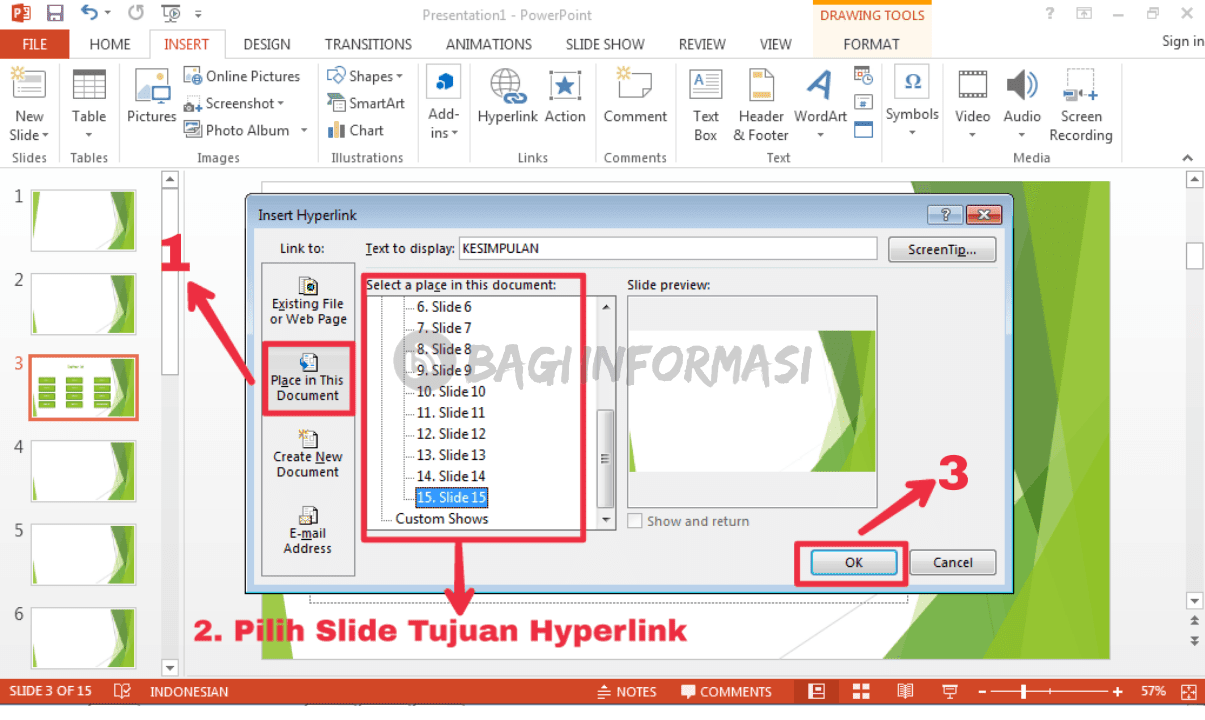Insert a Comment from ribbon
This screenshot has width=1205, height=720.
(635, 97)
